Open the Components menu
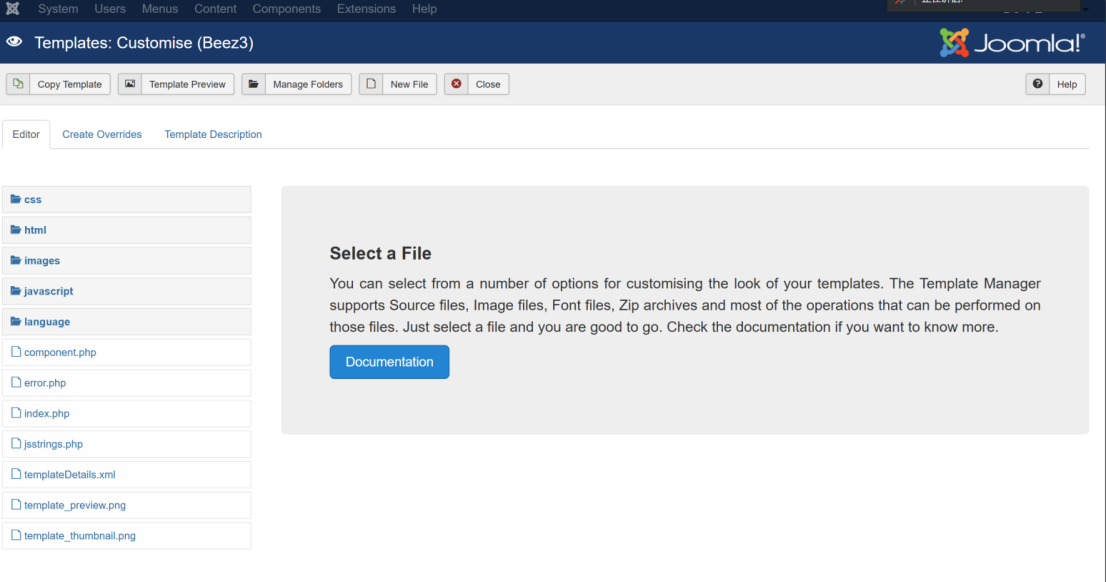Viewport: 1106px width, 582px height. point(286,9)
